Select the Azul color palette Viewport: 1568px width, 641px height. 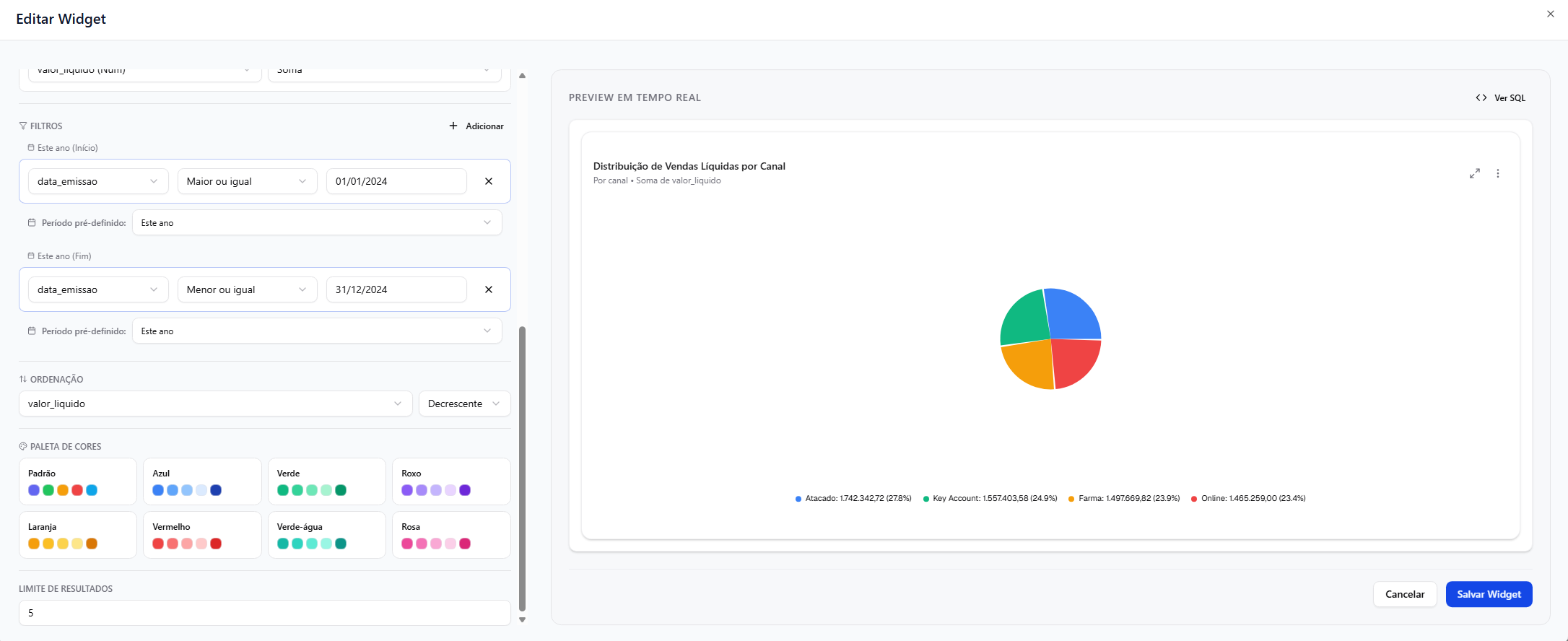coord(202,481)
